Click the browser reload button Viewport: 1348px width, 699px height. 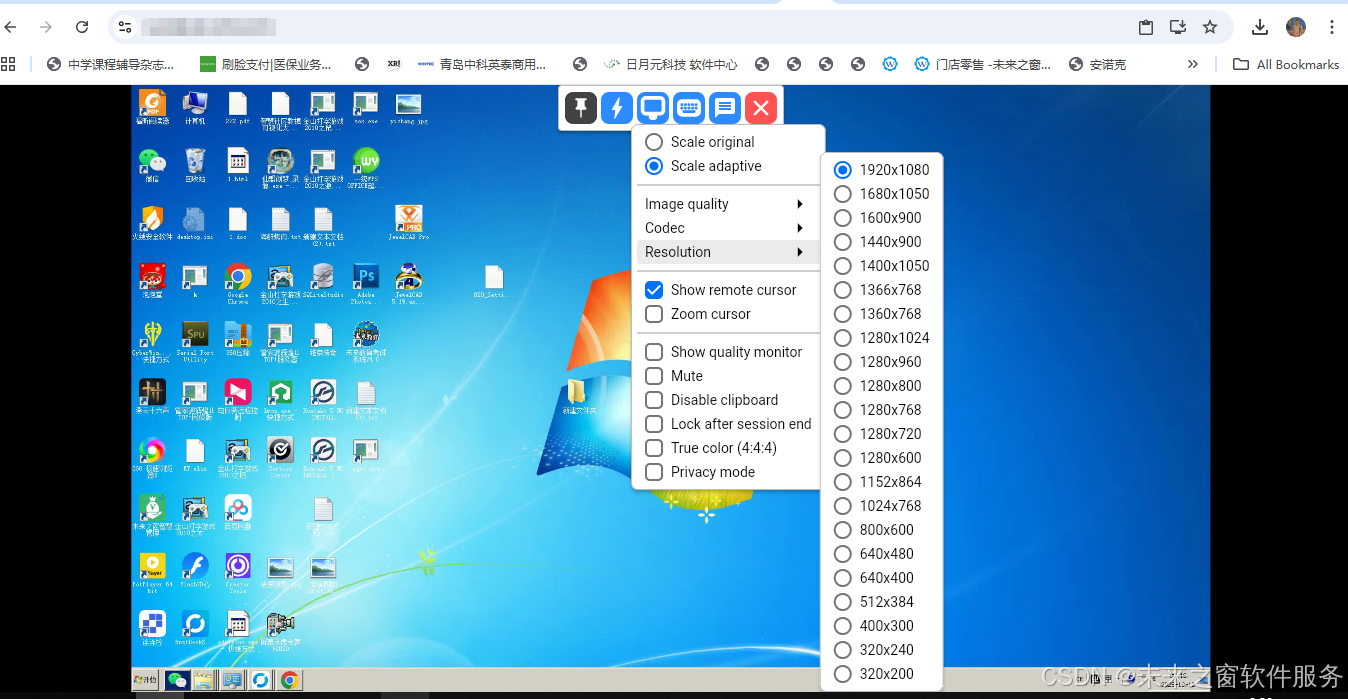pyautogui.click(x=82, y=27)
